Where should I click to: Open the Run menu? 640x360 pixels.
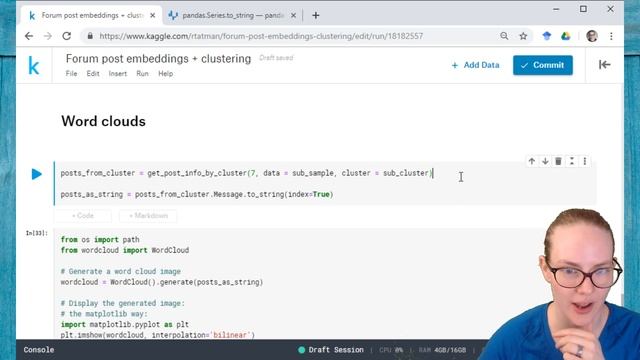pyautogui.click(x=142, y=73)
